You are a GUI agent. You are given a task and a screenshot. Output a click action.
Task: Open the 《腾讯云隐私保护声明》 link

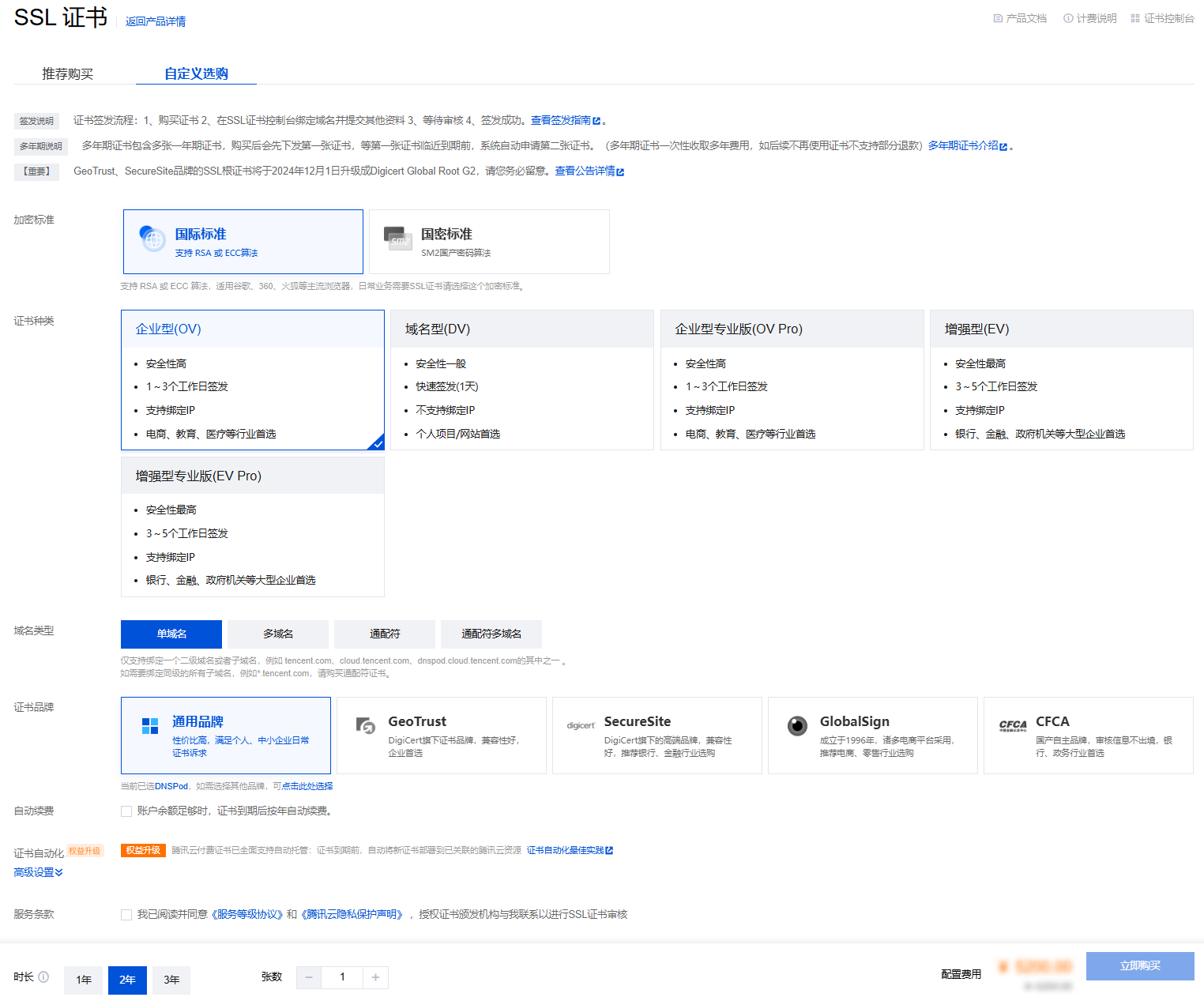click(353, 915)
